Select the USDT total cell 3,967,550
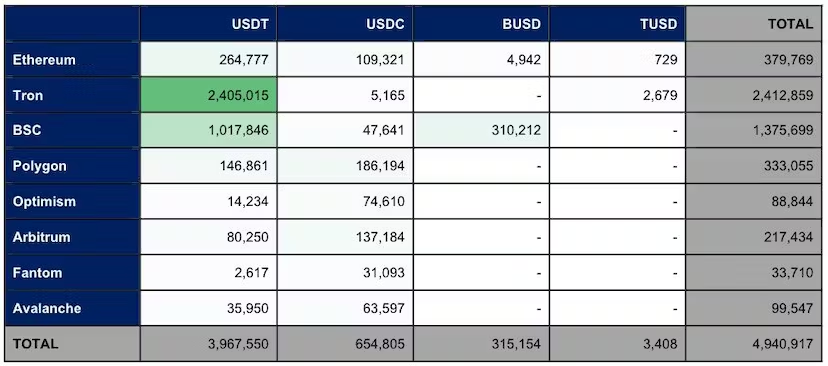The width and height of the screenshot is (828, 366). tap(209, 344)
